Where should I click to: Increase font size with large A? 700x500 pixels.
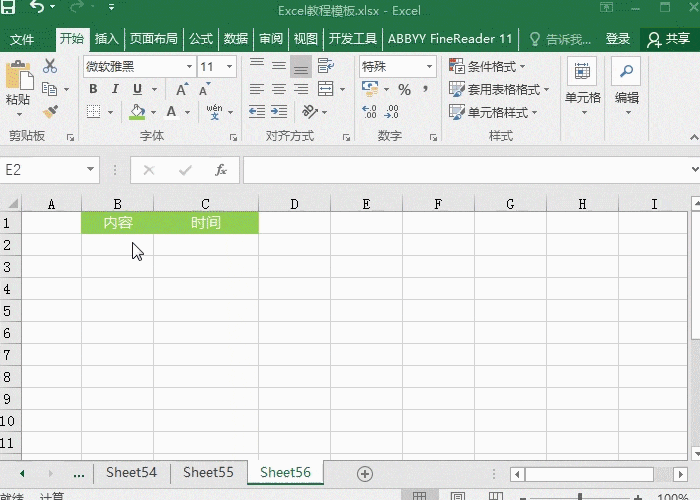coord(182,89)
